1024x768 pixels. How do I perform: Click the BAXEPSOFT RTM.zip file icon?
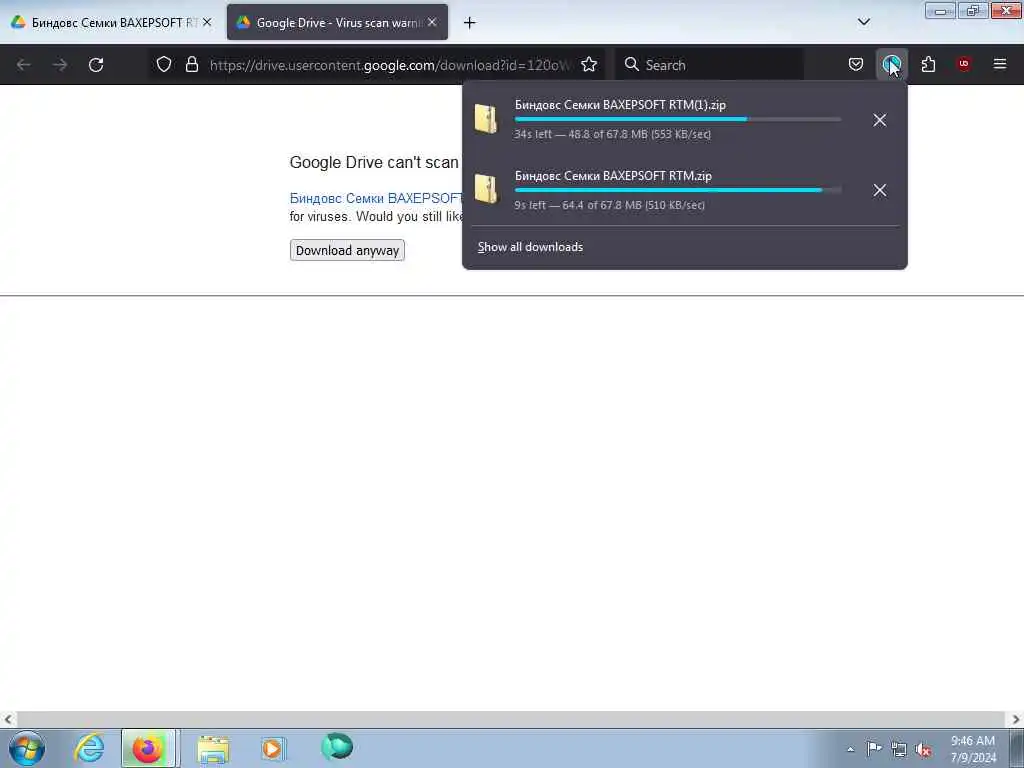(x=486, y=189)
